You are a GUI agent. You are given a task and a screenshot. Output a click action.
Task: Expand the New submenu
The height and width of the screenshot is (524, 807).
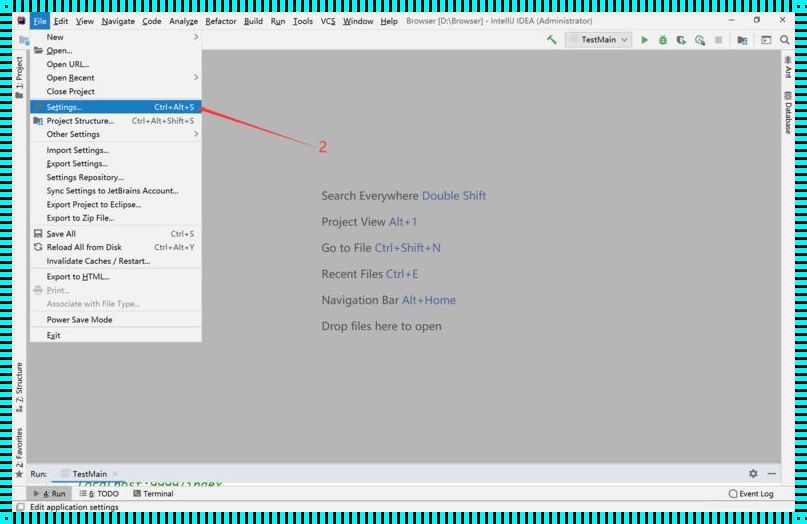click(x=116, y=37)
